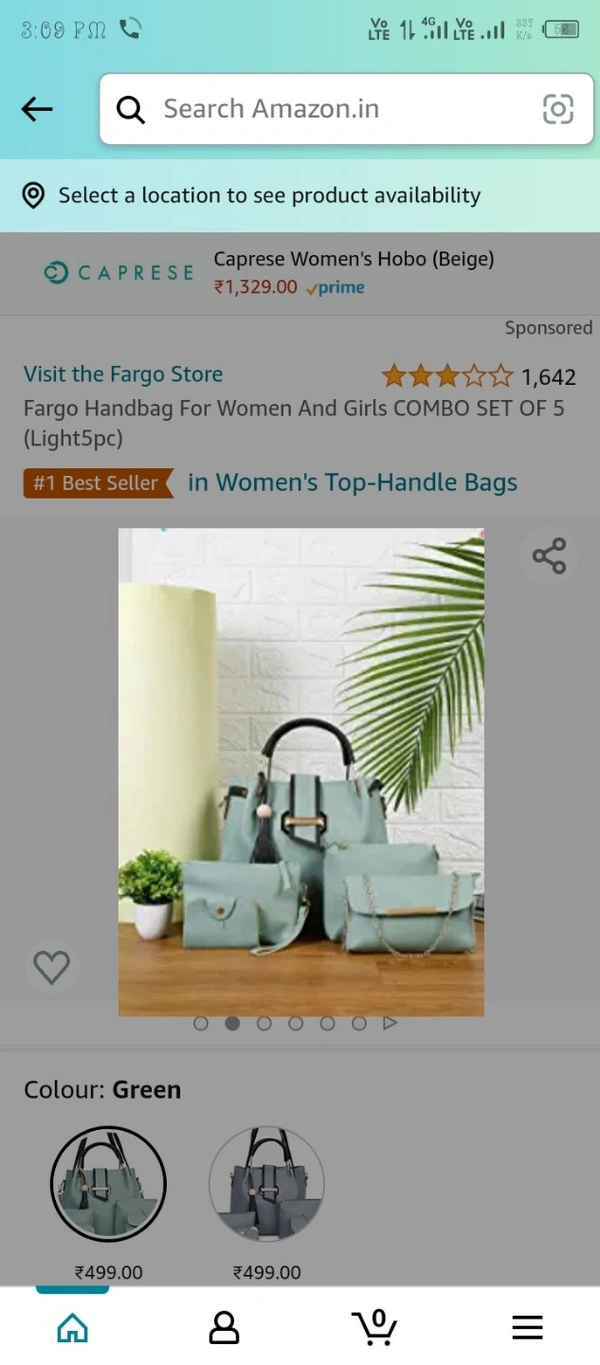Screen dimensions: 600x1365
Task: Add product to wishlist with heart icon
Action: pyautogui.click(x=52, y=967)
